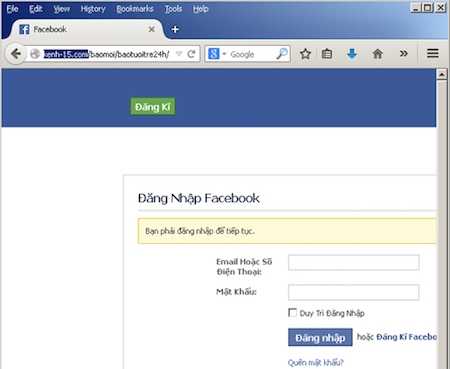Click the scrollbar up arrow

pyautogui.click(x=442, y=74)
